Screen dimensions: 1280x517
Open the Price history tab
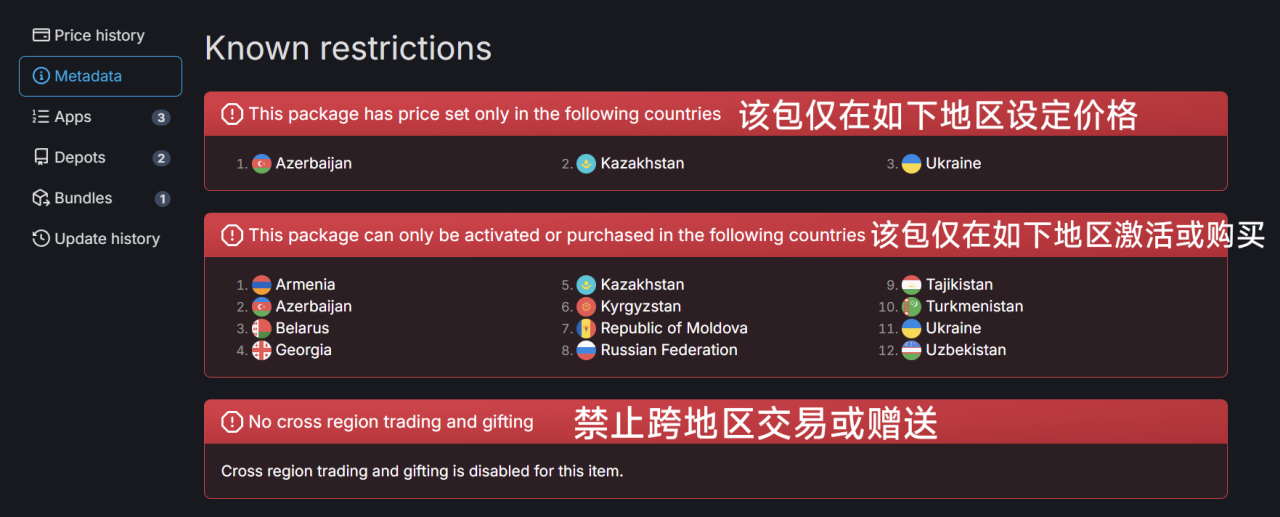click(x=99, y=35)
